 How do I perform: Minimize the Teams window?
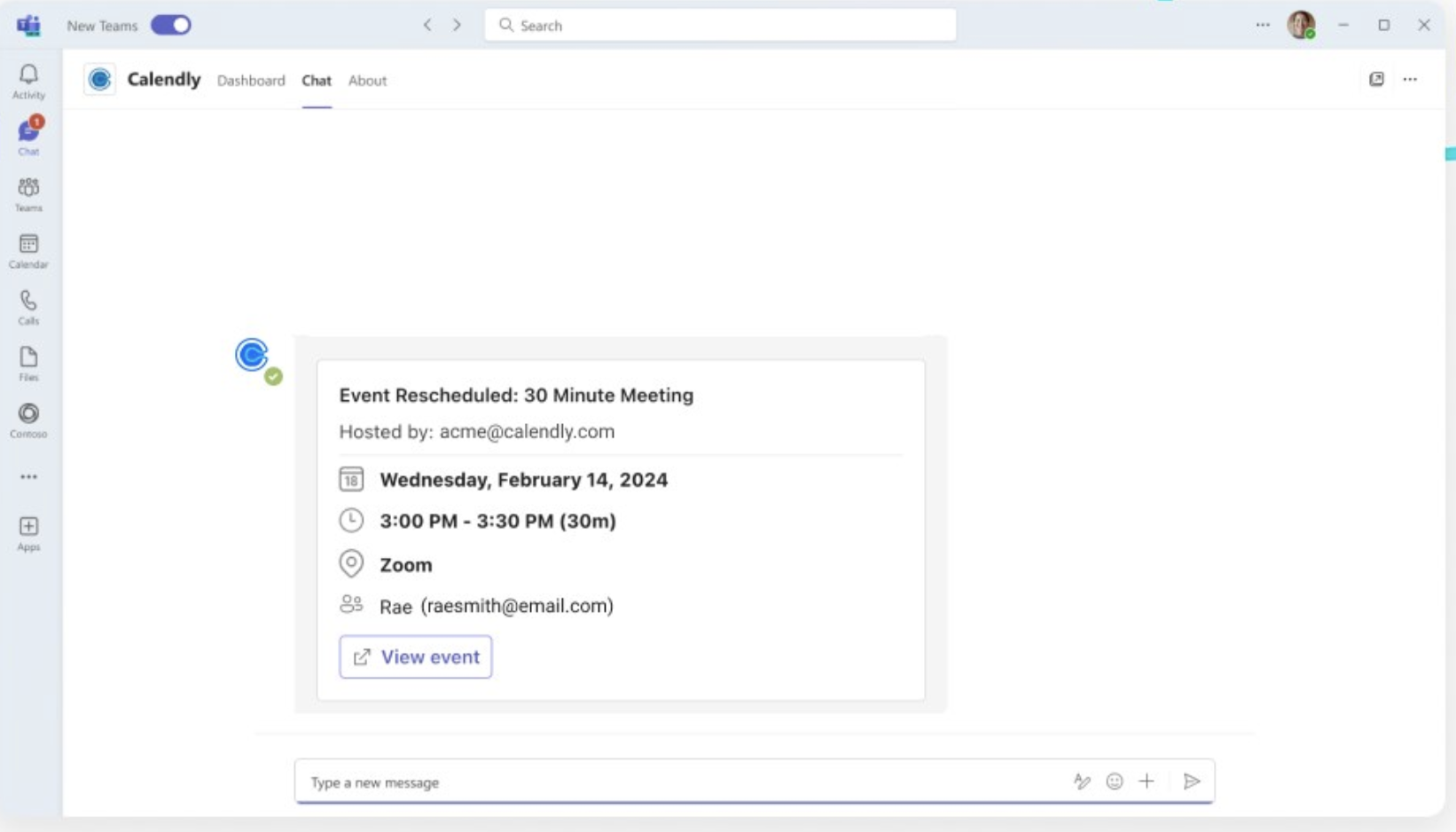1343,25
